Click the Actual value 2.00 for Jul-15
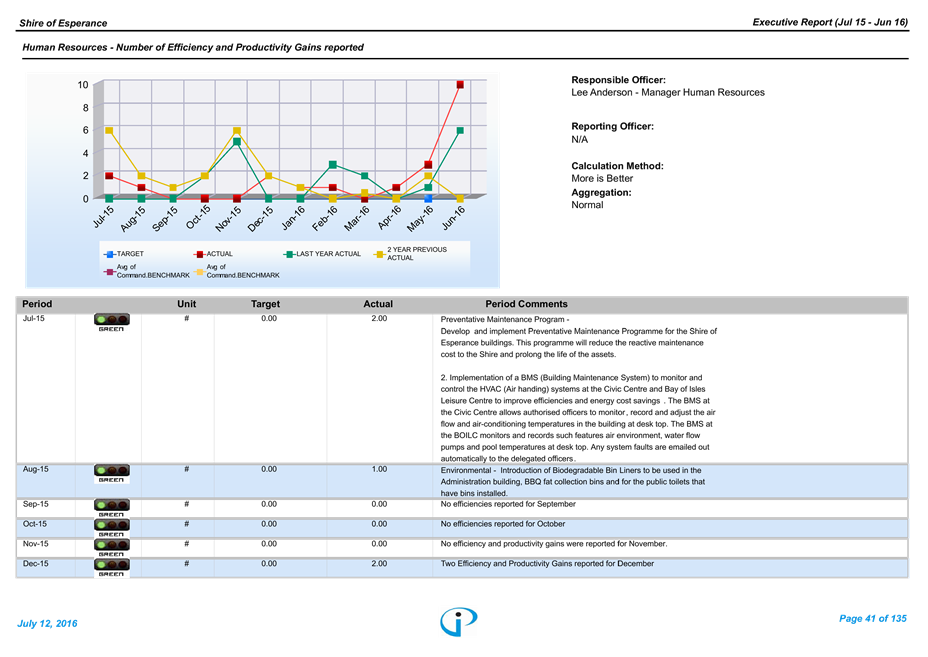Screen dimensions: 928x657 click(x=379, y=318)
